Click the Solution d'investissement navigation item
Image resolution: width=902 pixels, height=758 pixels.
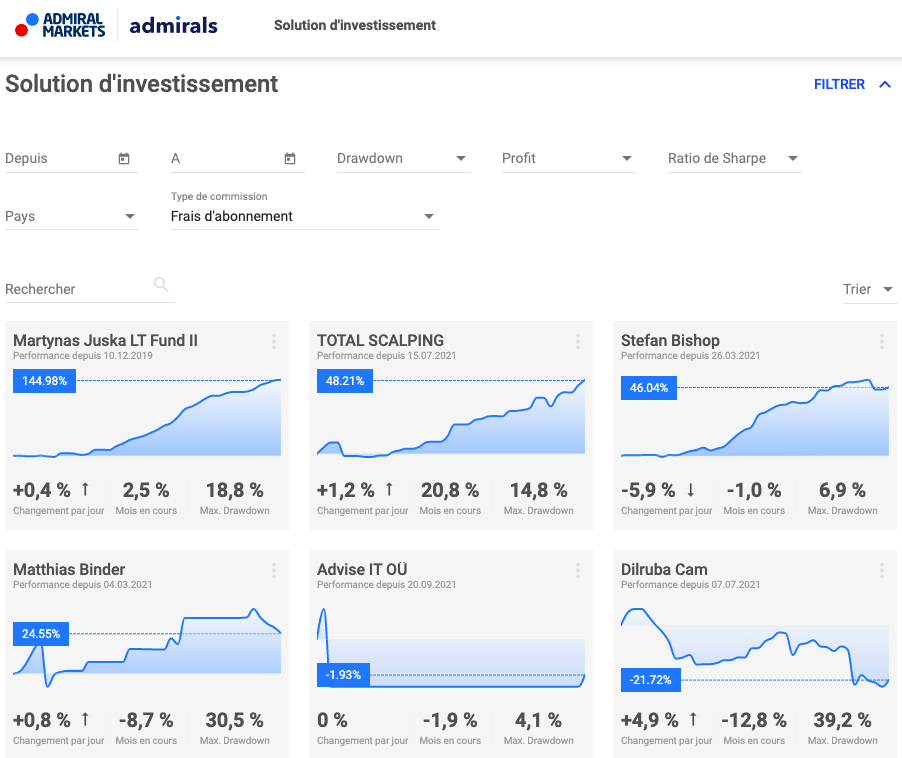click(355, 26)
